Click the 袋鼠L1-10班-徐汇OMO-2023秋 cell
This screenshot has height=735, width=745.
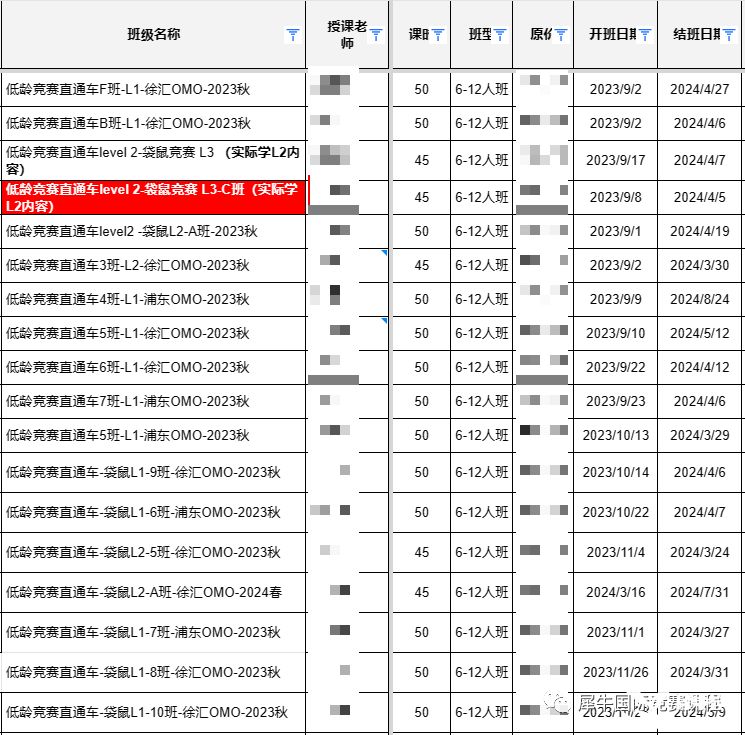pyautogui.click(x=147, y=713)
